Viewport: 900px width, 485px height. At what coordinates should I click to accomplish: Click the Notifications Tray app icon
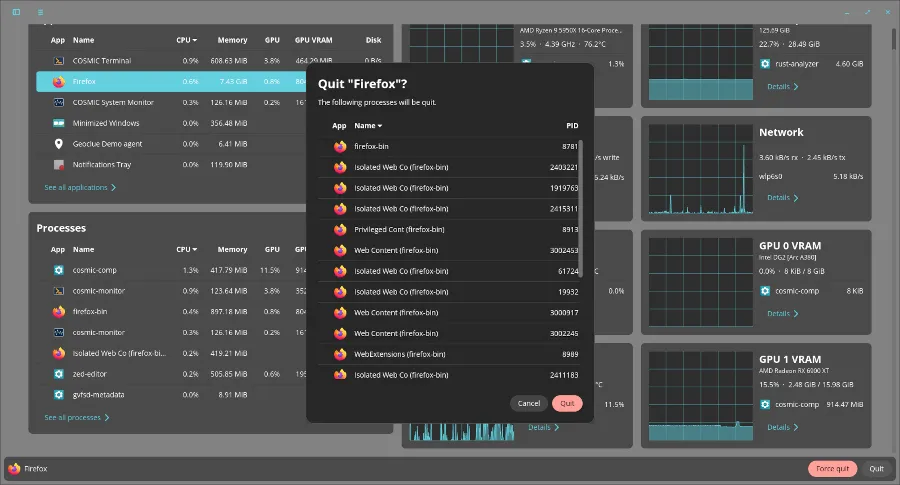[x=59, y=165]
